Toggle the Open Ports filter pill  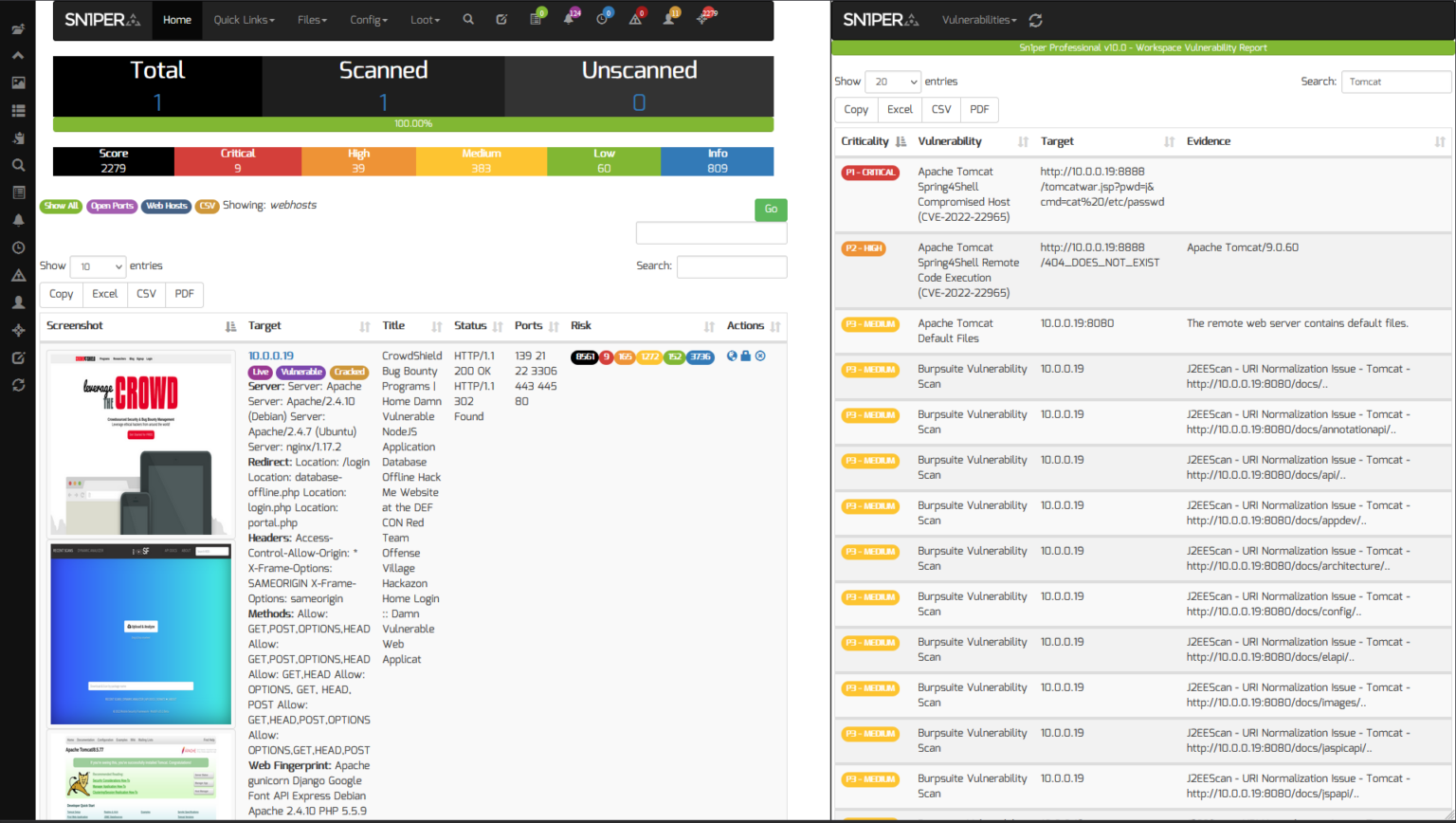pos(112,206)
